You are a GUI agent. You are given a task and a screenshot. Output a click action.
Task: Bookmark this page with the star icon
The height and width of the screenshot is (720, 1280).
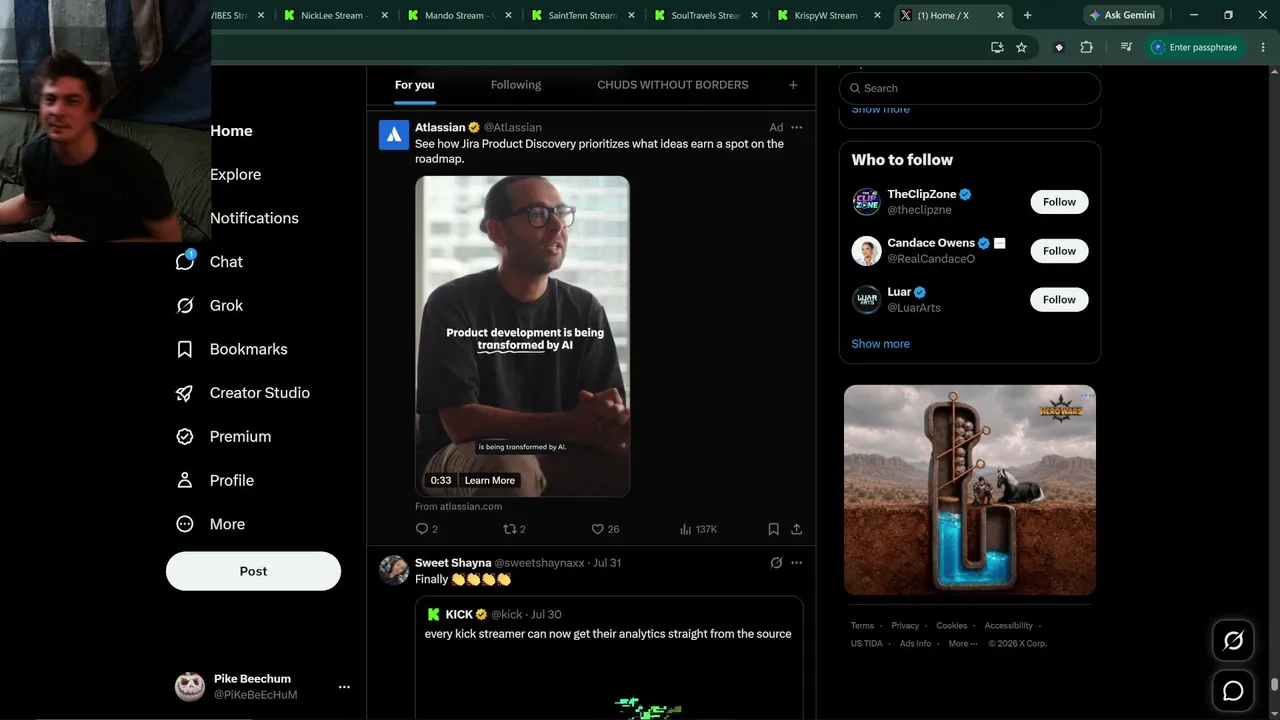pyautogui.click(x=1021, y=47)
